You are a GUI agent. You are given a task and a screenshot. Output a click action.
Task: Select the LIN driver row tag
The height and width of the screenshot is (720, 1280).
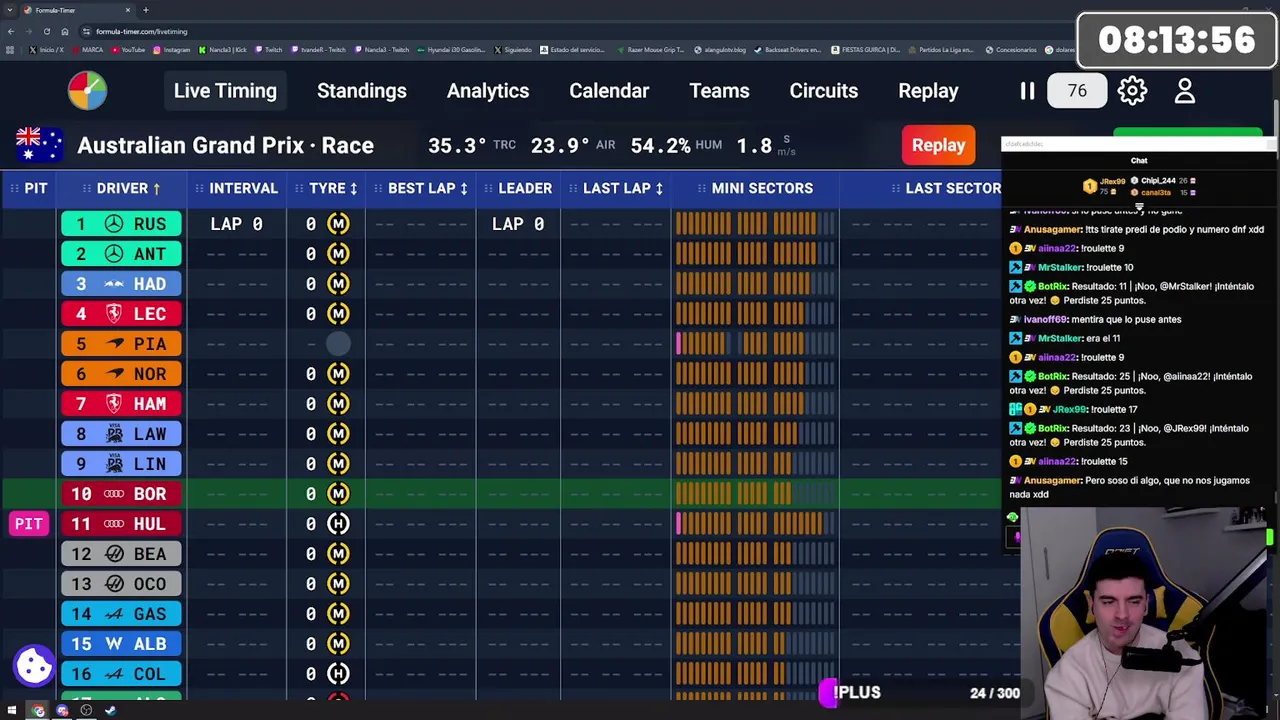(x=121, y=464)
